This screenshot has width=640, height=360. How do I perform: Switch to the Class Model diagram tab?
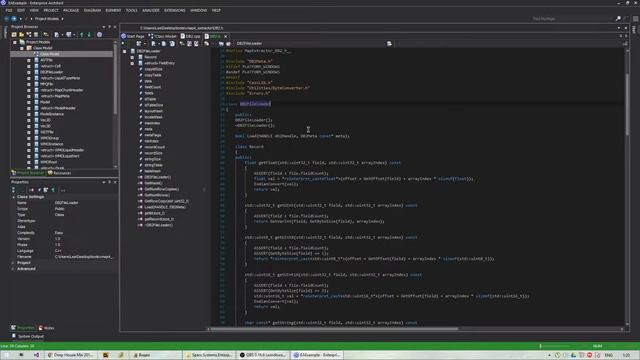(162, 36)
